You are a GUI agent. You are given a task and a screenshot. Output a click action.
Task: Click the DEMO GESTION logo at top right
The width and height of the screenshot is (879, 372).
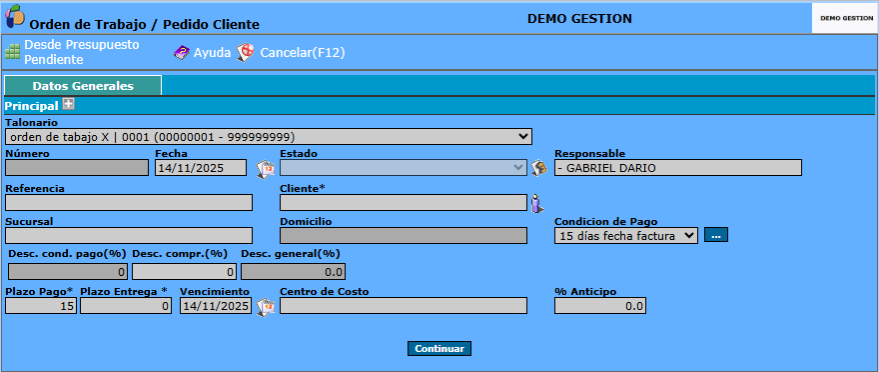845,18
